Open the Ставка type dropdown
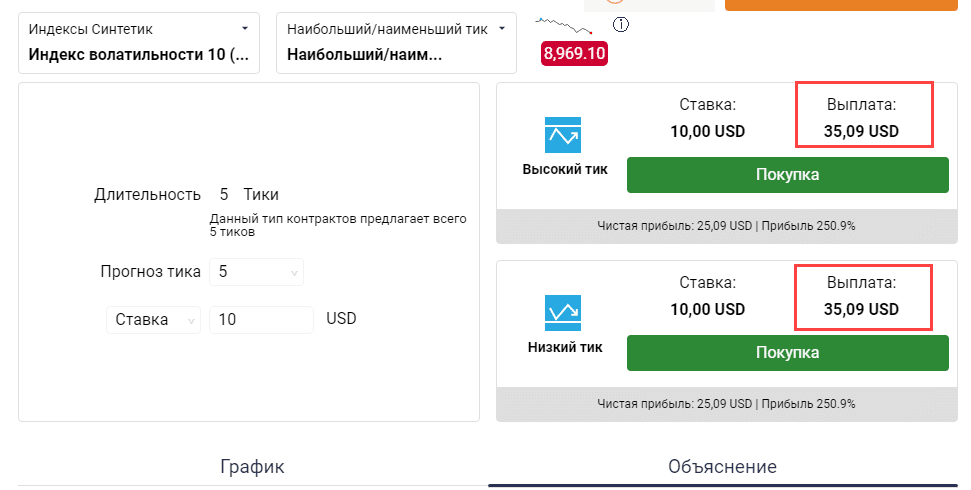971x490 pixels. coord(154,320)
